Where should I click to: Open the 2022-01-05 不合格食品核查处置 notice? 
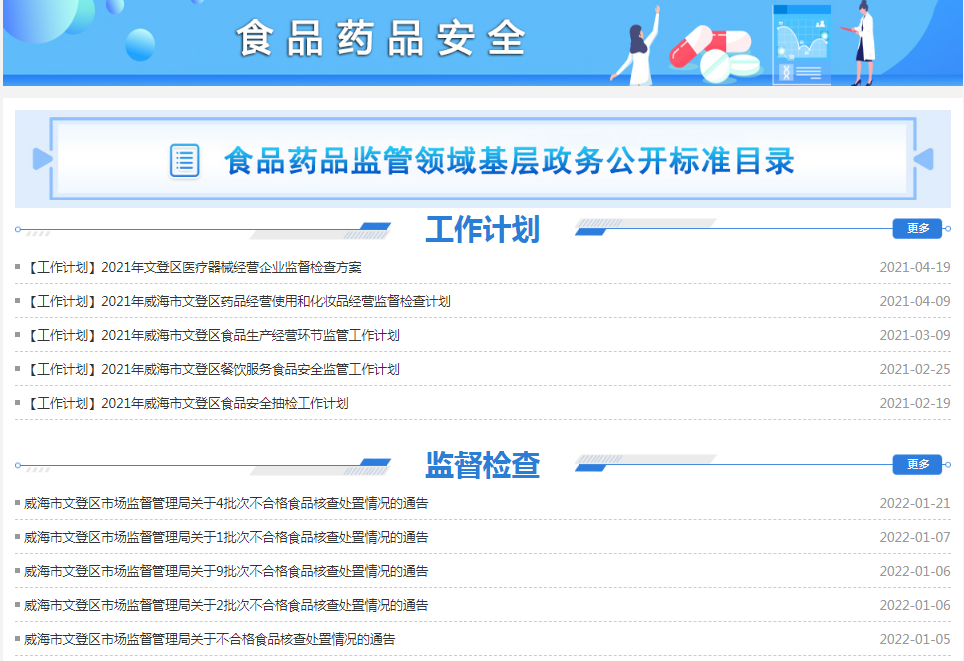pyautogui.click(x=209, y=639)
